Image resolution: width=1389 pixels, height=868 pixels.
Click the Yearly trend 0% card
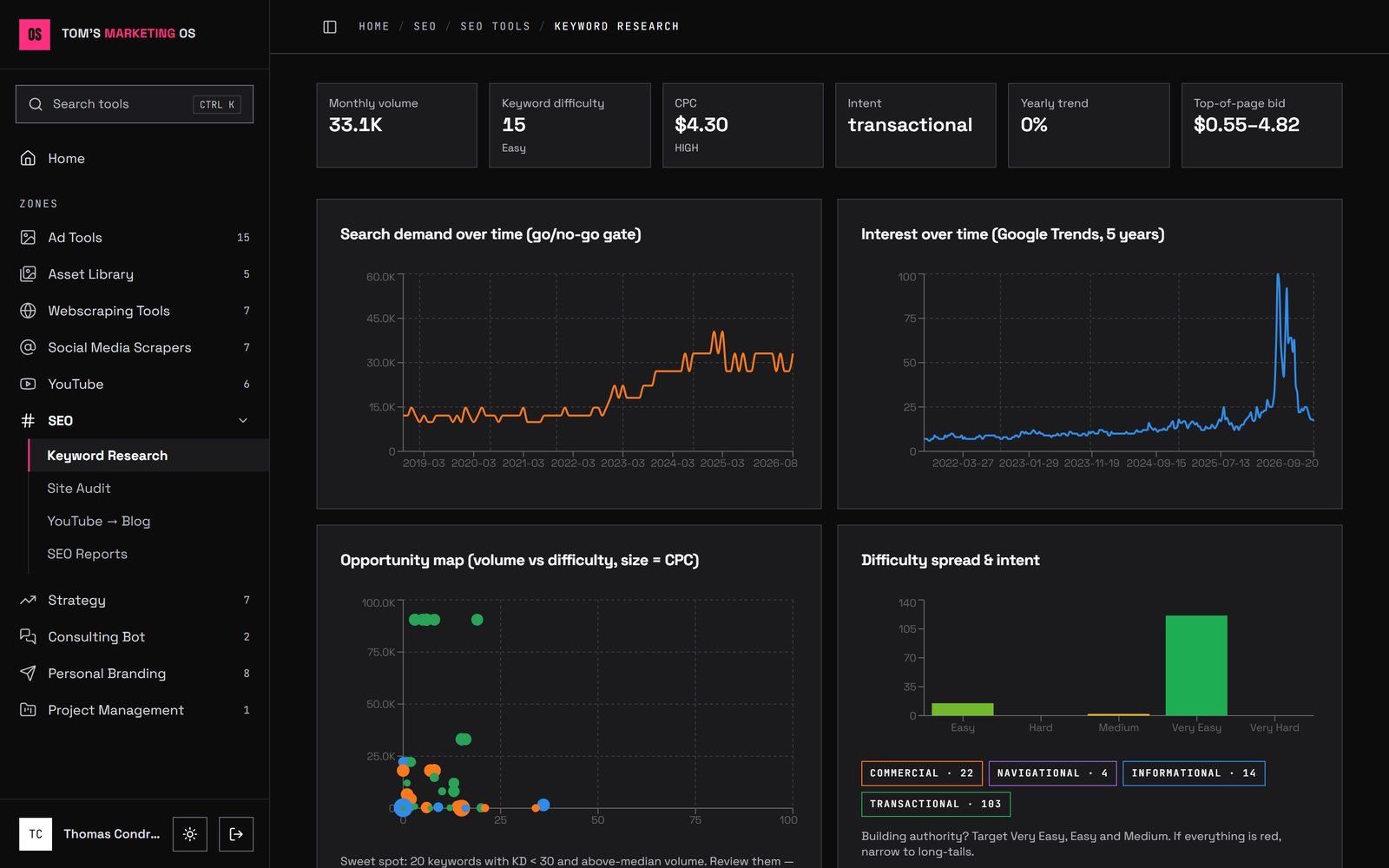pyautogui.click(x=1089, y=125)
